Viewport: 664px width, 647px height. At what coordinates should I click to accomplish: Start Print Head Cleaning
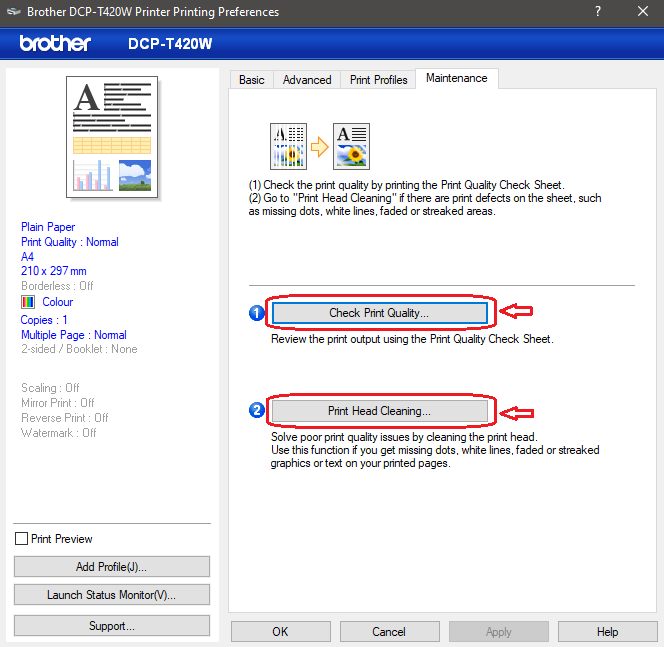point(379,411)
